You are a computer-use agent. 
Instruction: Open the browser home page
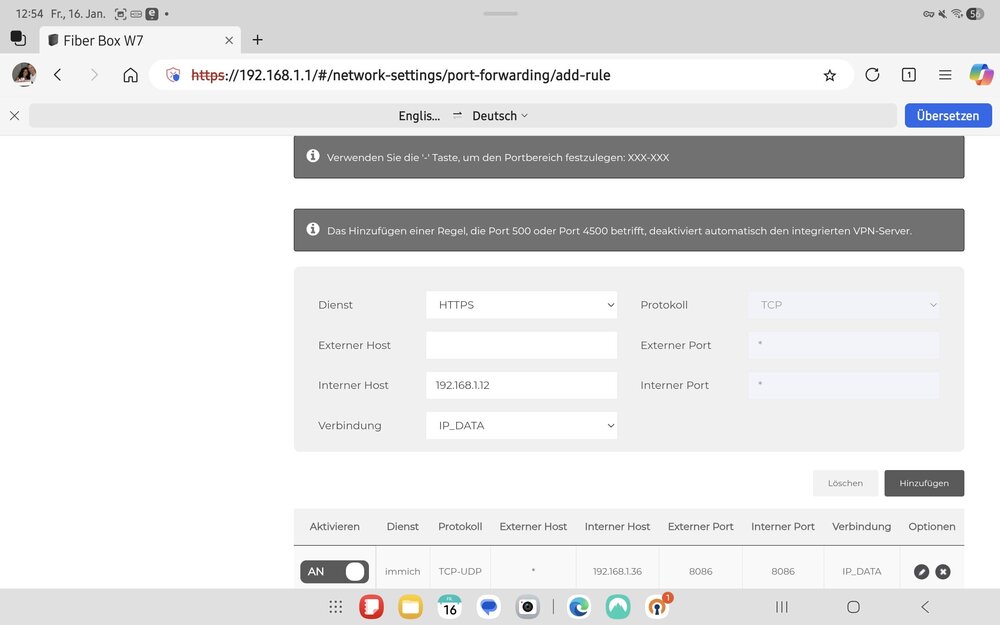[x=130, y=75]
